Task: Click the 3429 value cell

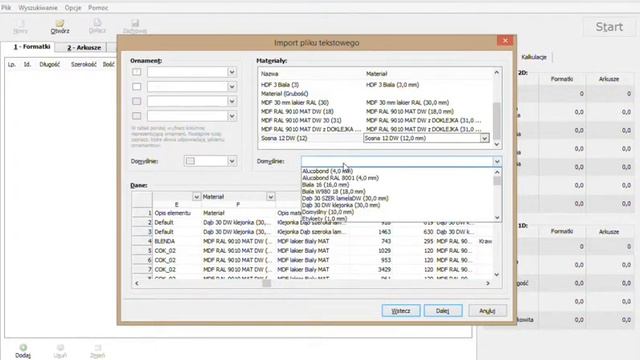Action: [384, 269]
